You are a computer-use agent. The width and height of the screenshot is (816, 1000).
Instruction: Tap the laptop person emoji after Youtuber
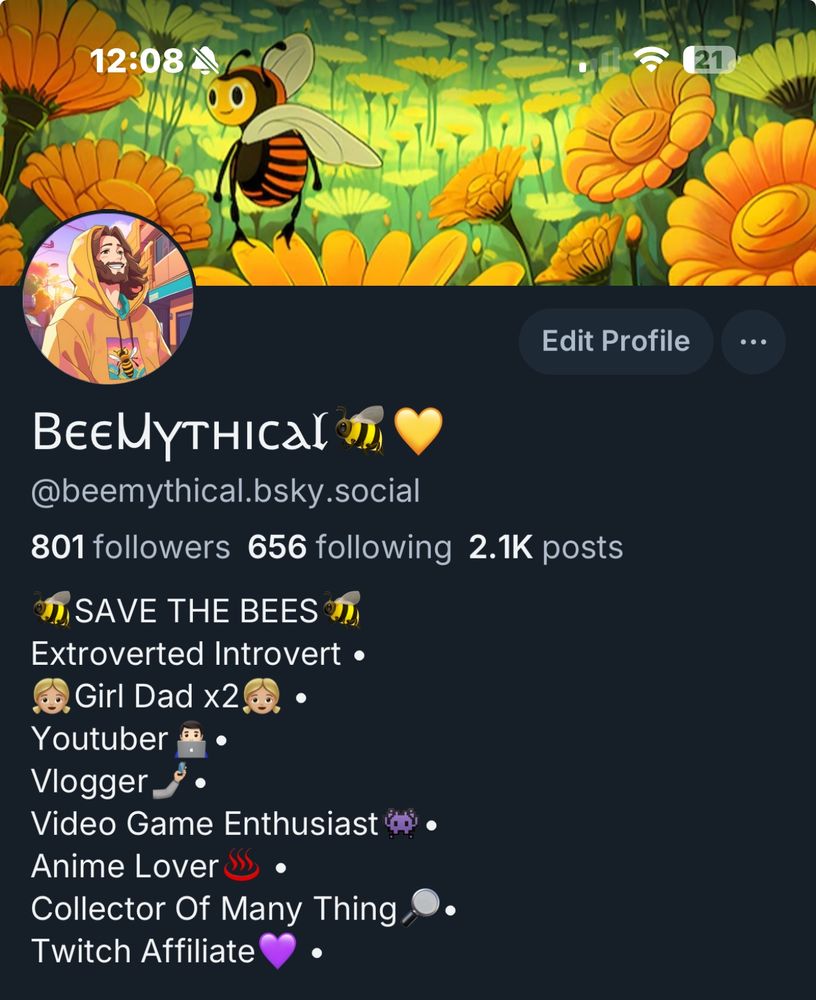(x=191, y=739)
